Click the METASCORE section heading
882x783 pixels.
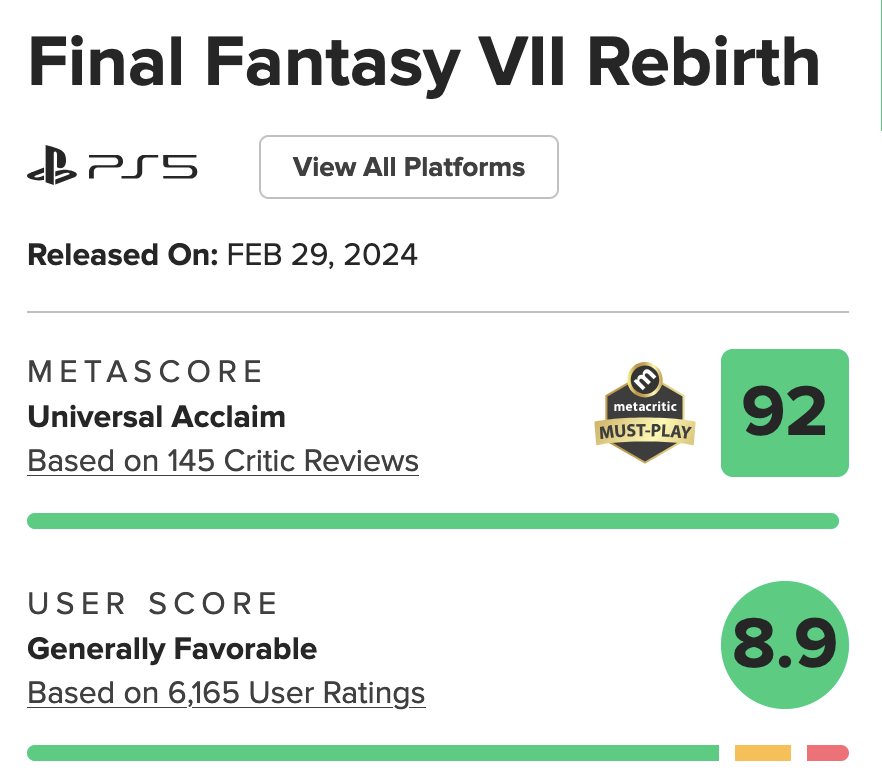coord(145,372)
